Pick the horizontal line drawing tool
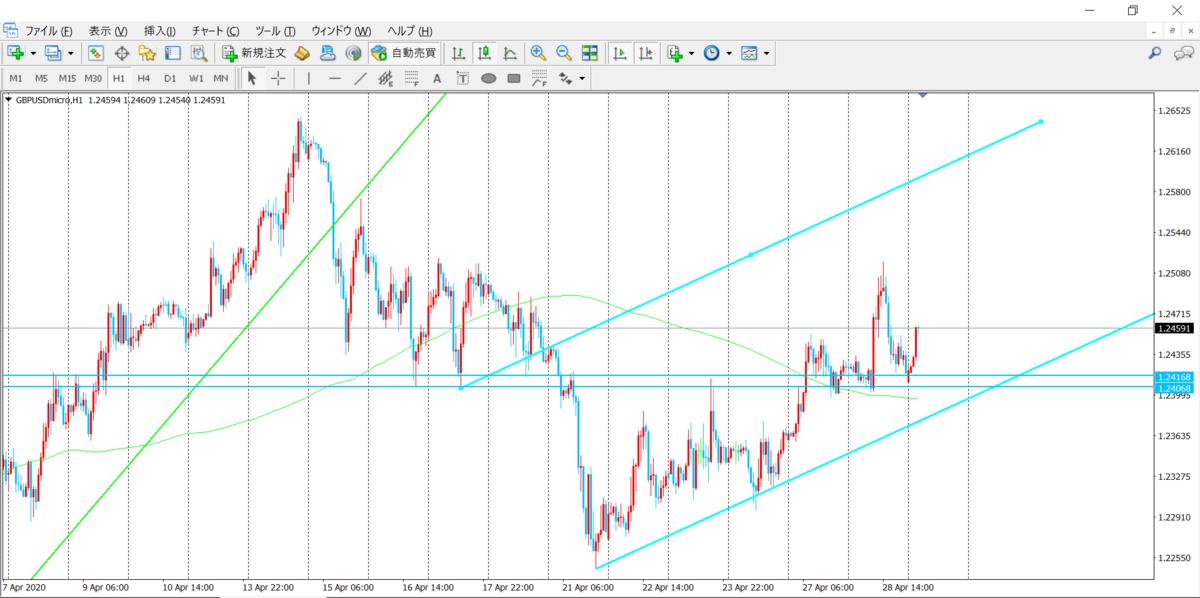The image size is (1200, 598). [335, 78]
